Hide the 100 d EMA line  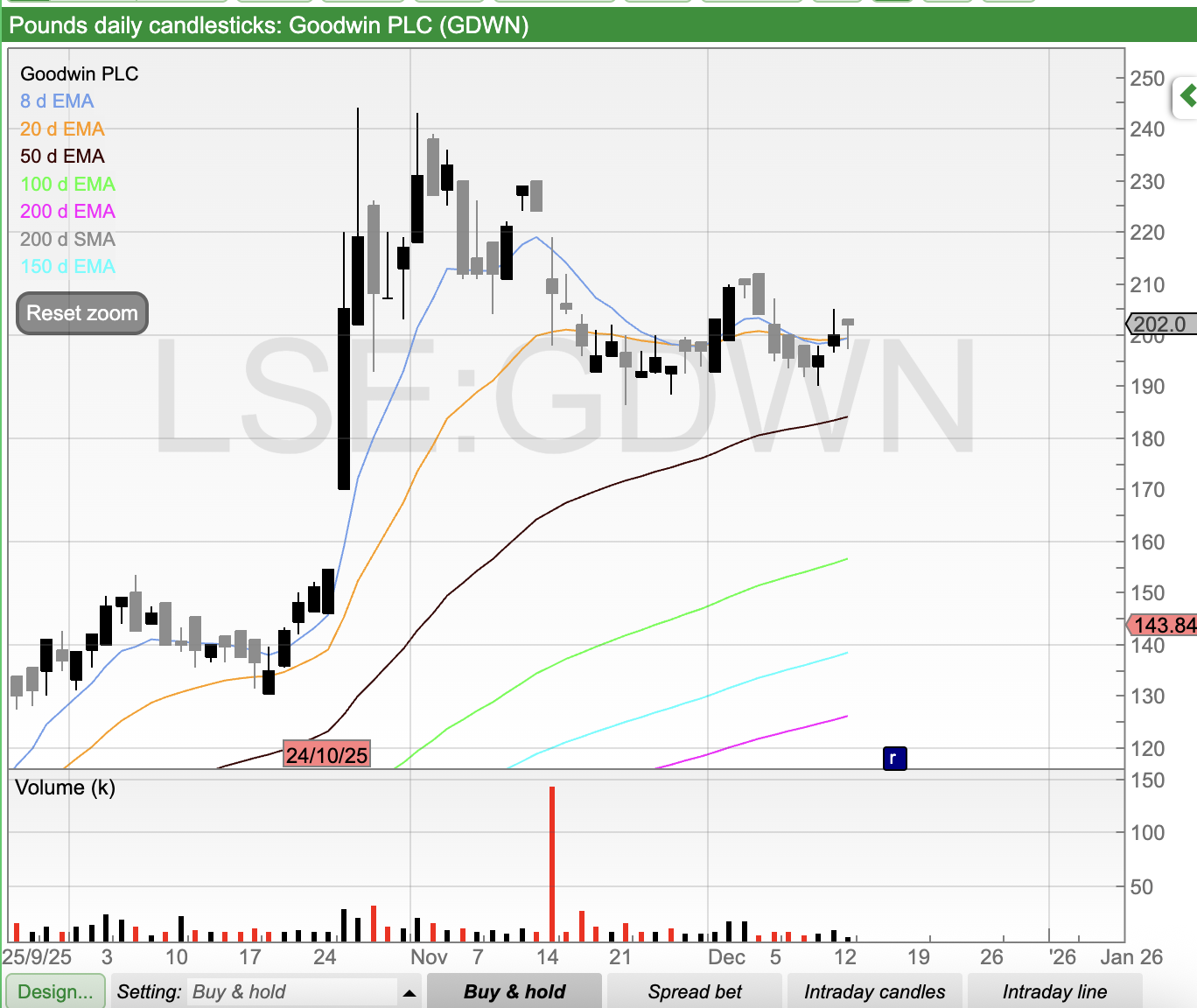tap(67, 185)
